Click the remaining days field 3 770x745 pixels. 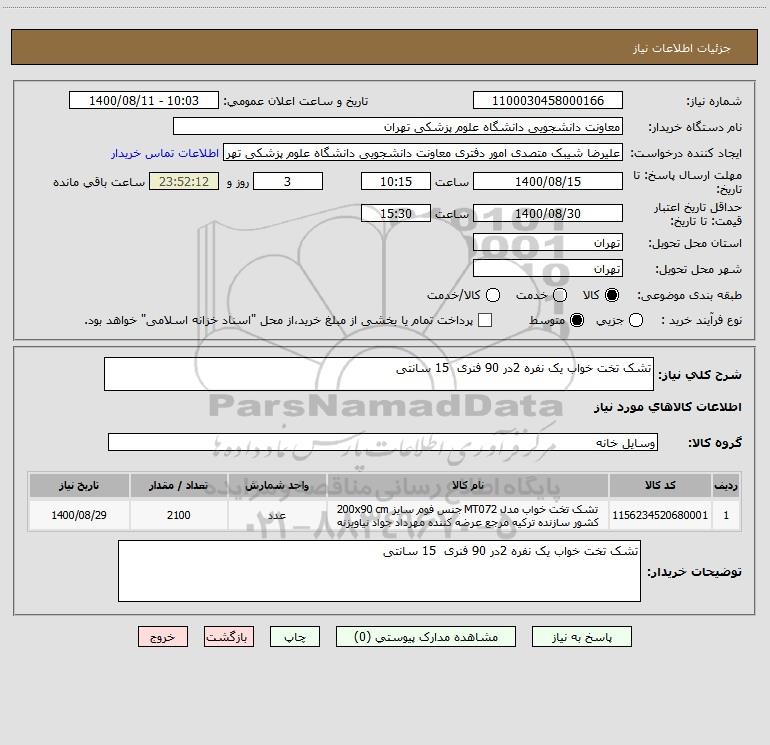288,181
